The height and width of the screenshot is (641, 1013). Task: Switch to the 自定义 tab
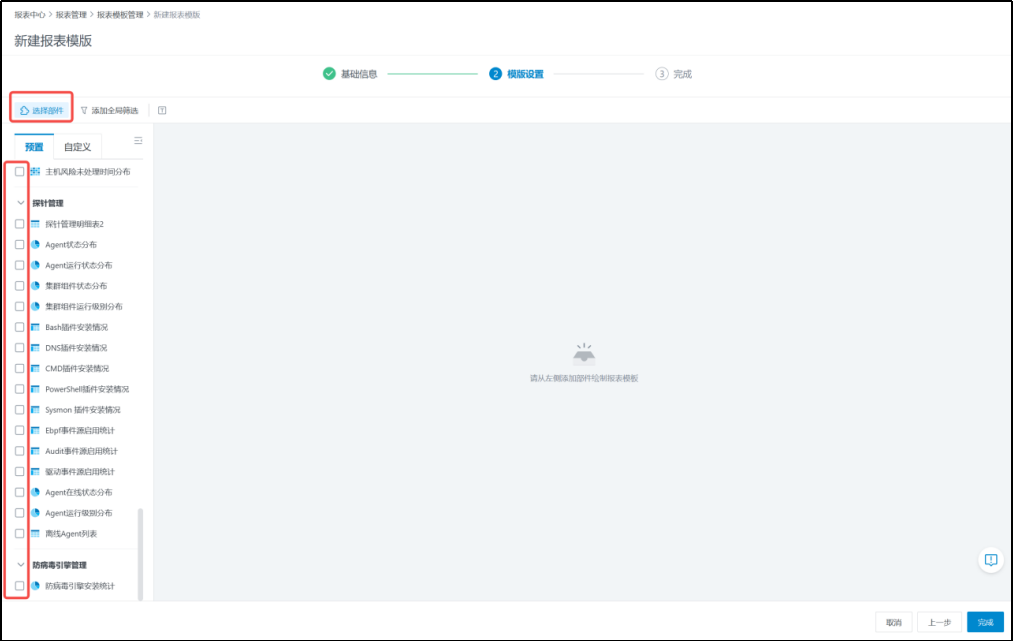78,147
